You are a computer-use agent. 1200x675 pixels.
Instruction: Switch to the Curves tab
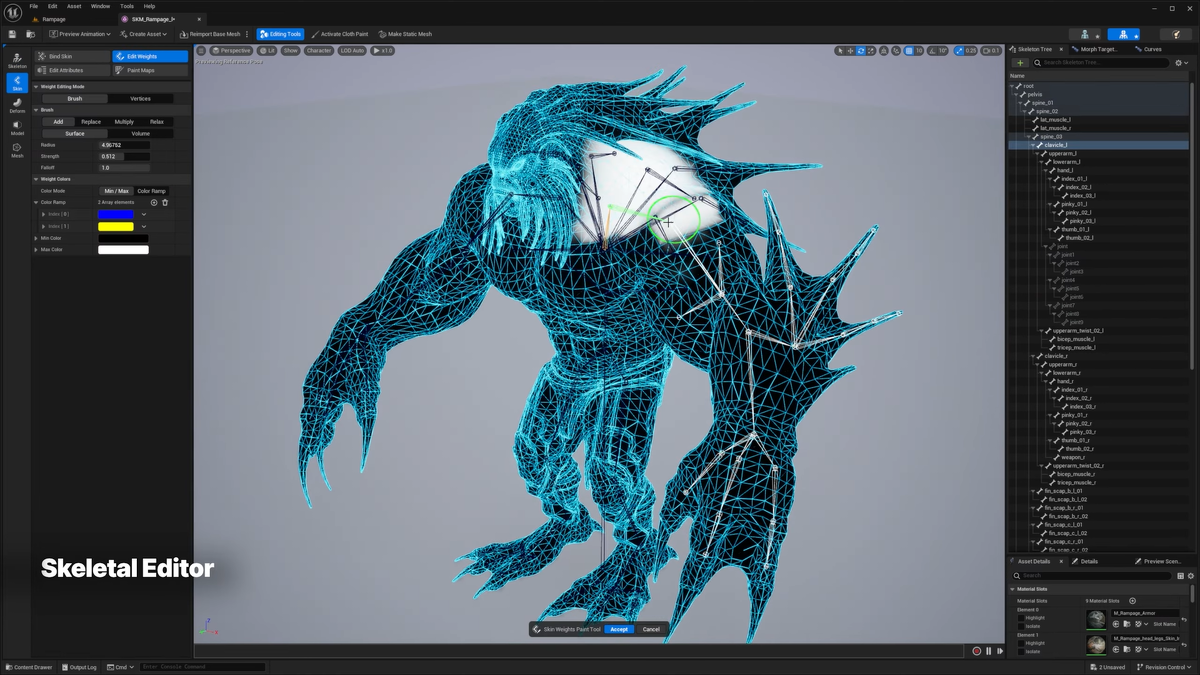click(x=1152, y=49)
